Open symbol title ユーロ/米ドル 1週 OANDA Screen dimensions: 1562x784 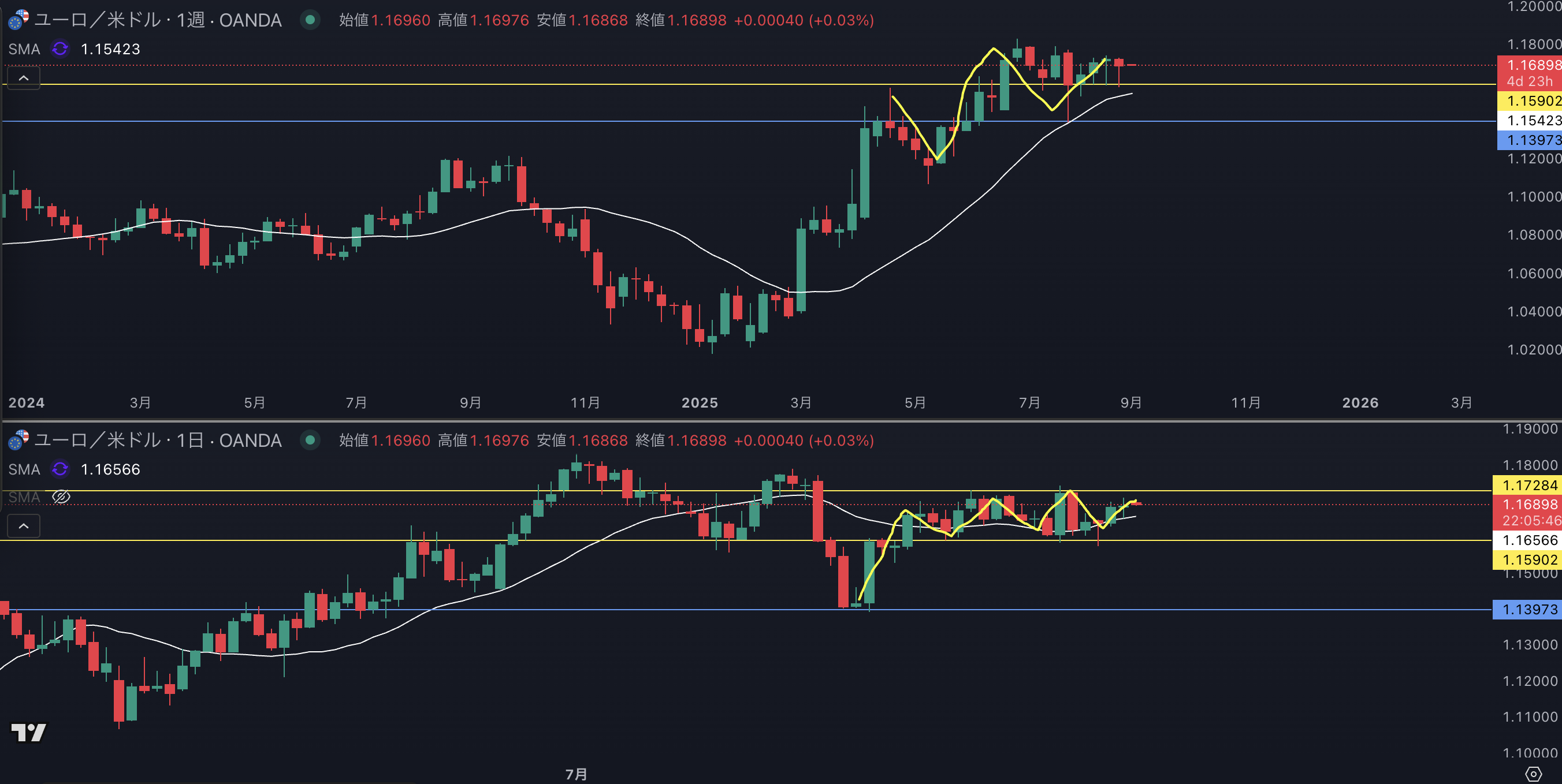[x=158, y=20]
